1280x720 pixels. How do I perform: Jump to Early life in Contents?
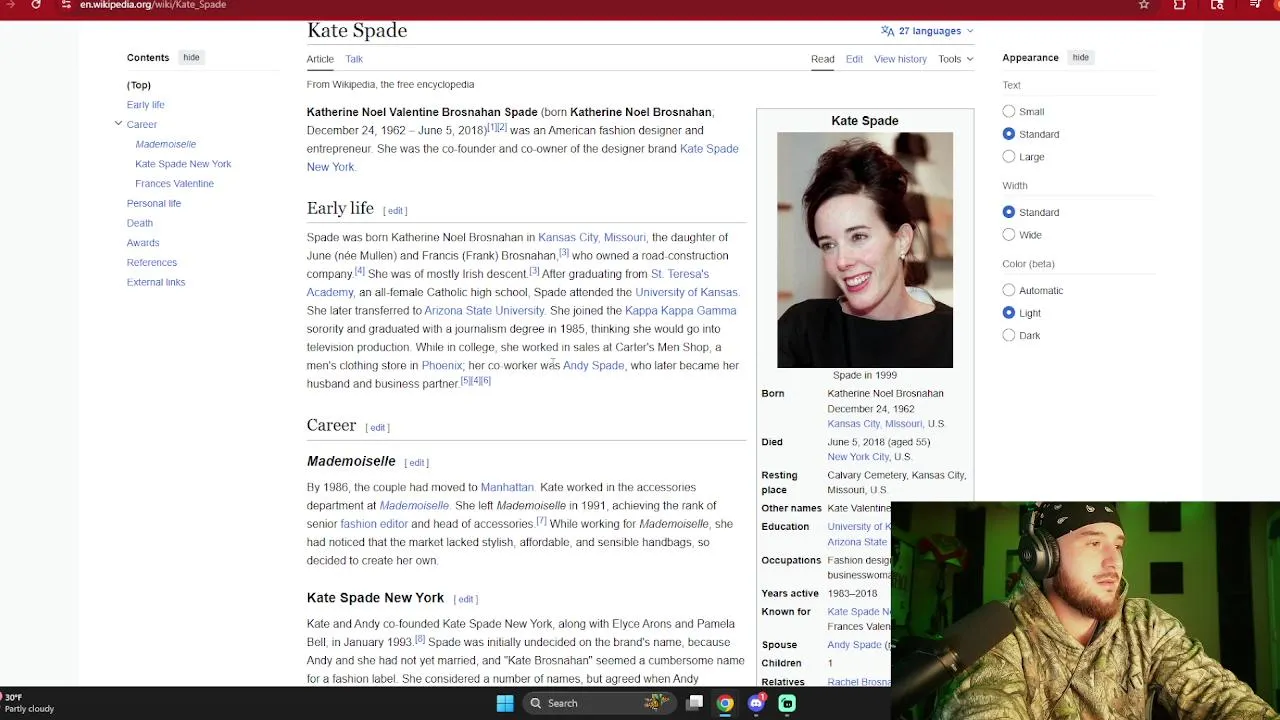click(x=145, y=105)
